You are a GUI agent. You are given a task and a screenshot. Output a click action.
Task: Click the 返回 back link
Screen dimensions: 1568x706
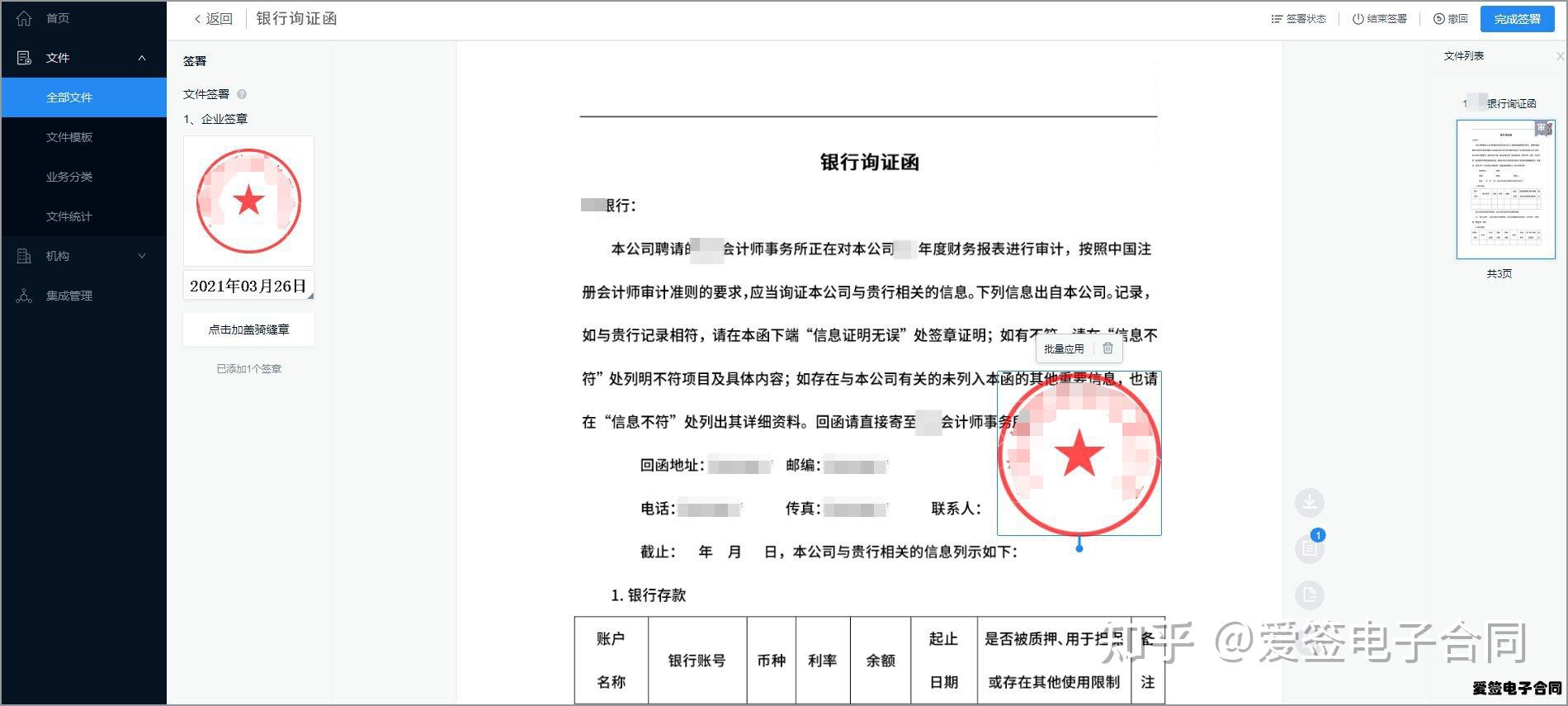tap(213, 18)
